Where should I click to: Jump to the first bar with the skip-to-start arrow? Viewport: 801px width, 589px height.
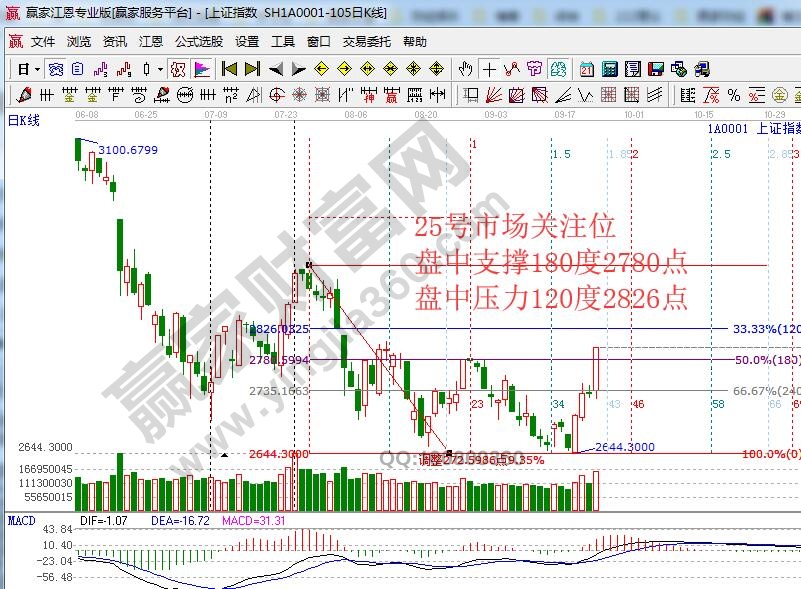[x=229, y=69]
